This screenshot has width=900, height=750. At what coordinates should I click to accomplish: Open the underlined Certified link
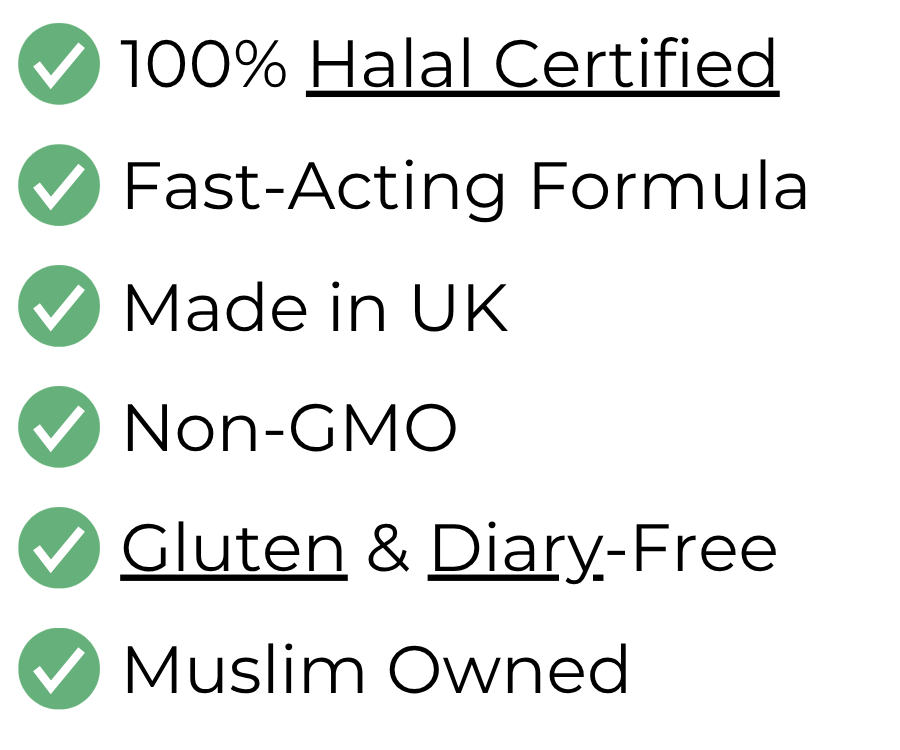[635, 64]
